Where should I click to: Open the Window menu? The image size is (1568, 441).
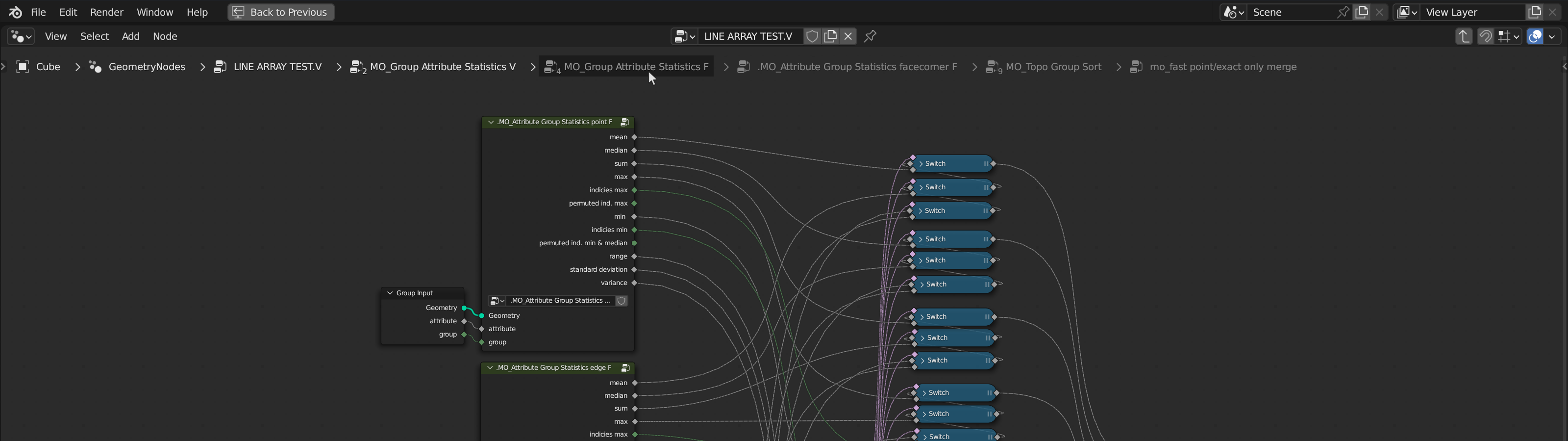coord(154,12)
